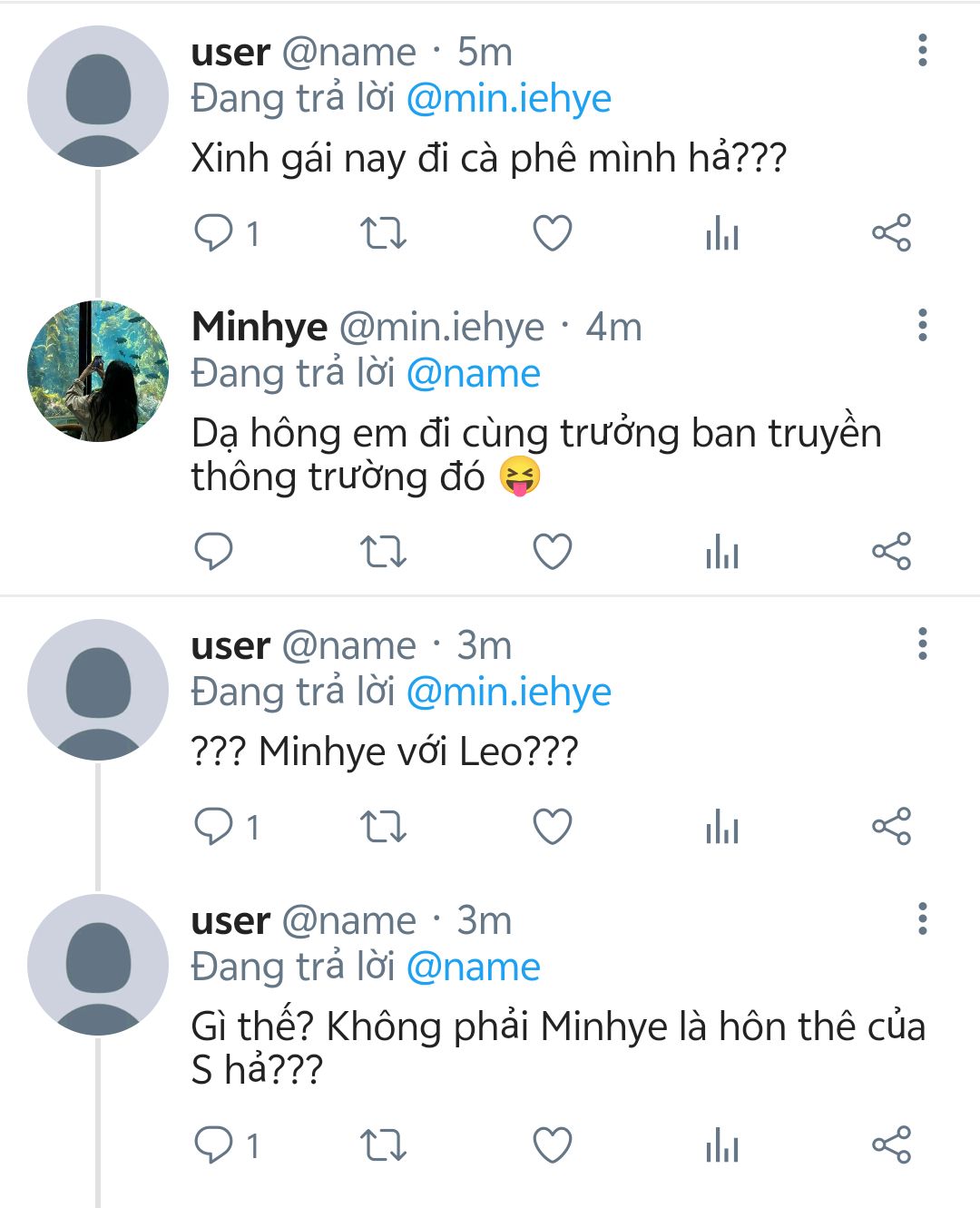Reply to the tweet asking about cà phê

[x=215, y=233]
